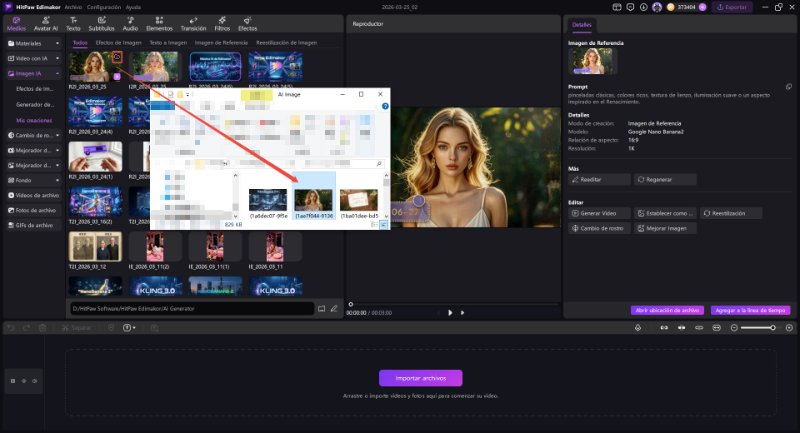Click Agregar a la línea de tiempo
Image resolution: width=800 pixels, height=433 pixels.
751,310
